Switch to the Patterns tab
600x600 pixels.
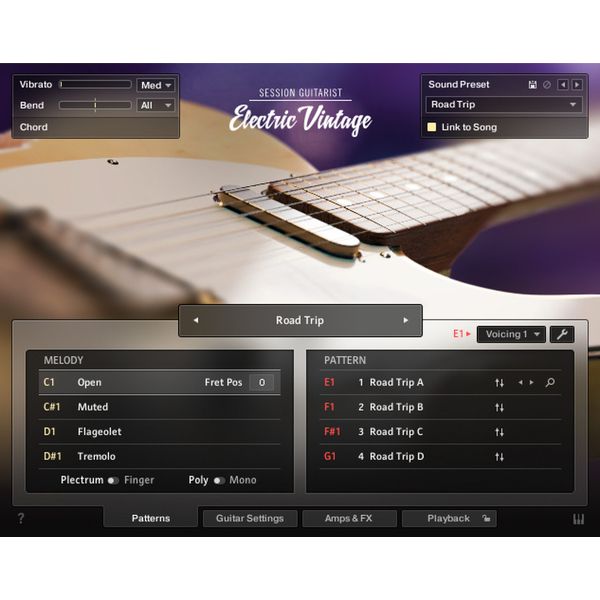151,518
